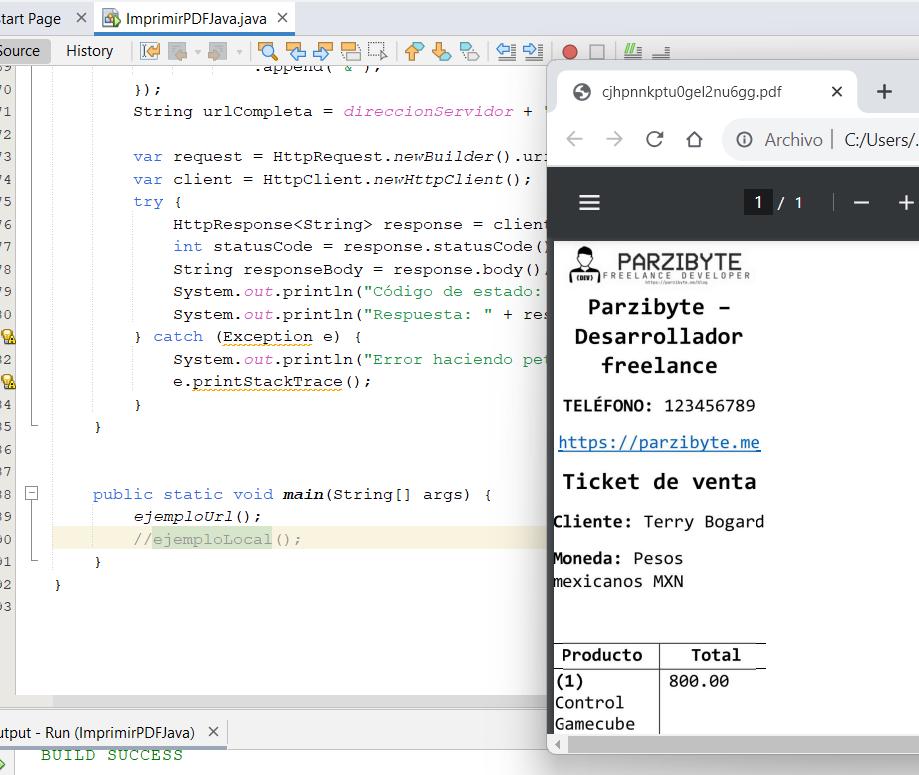Shift Line Right toolbar icon
Viewport: 919px width, 775px height.
tap(533, 52)
